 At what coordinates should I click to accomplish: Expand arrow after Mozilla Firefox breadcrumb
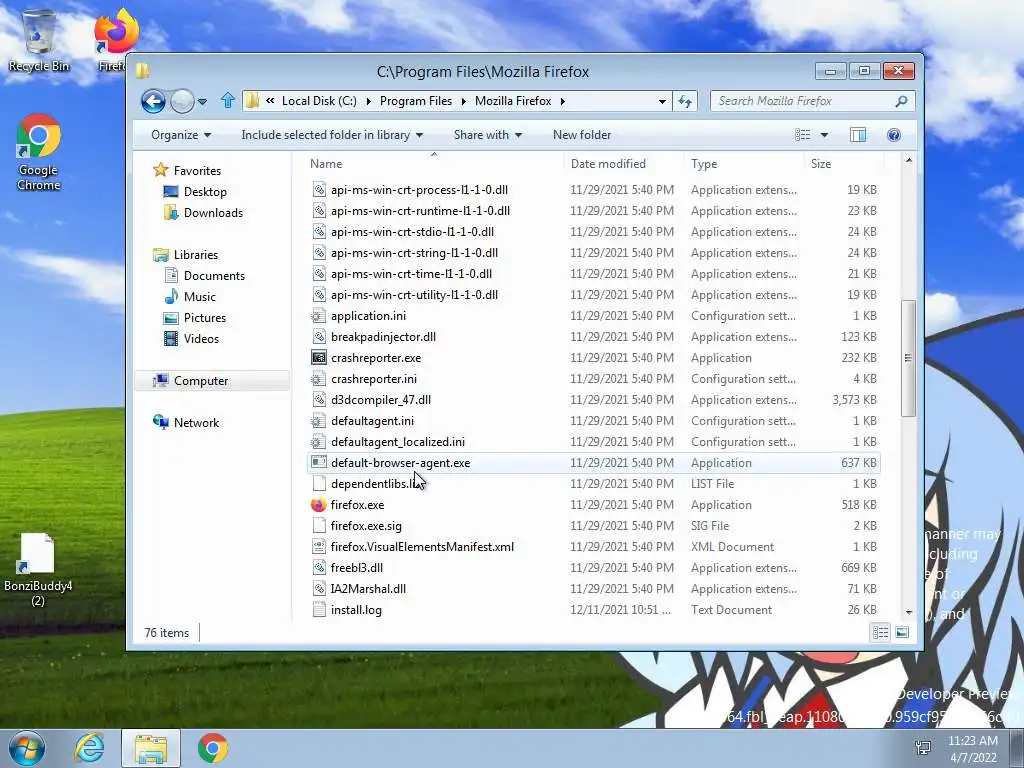[562, 101]
